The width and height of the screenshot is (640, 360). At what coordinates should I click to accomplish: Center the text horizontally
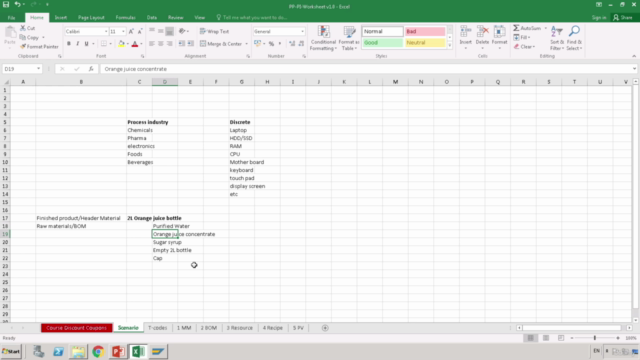pyautogui.click(x=160, y=44)
